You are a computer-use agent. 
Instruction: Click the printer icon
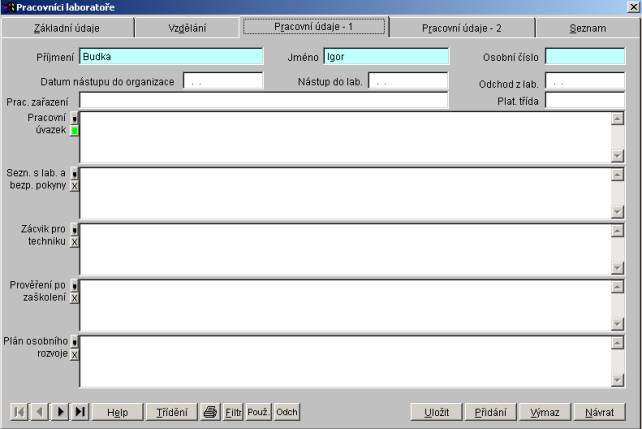(210, 412)
